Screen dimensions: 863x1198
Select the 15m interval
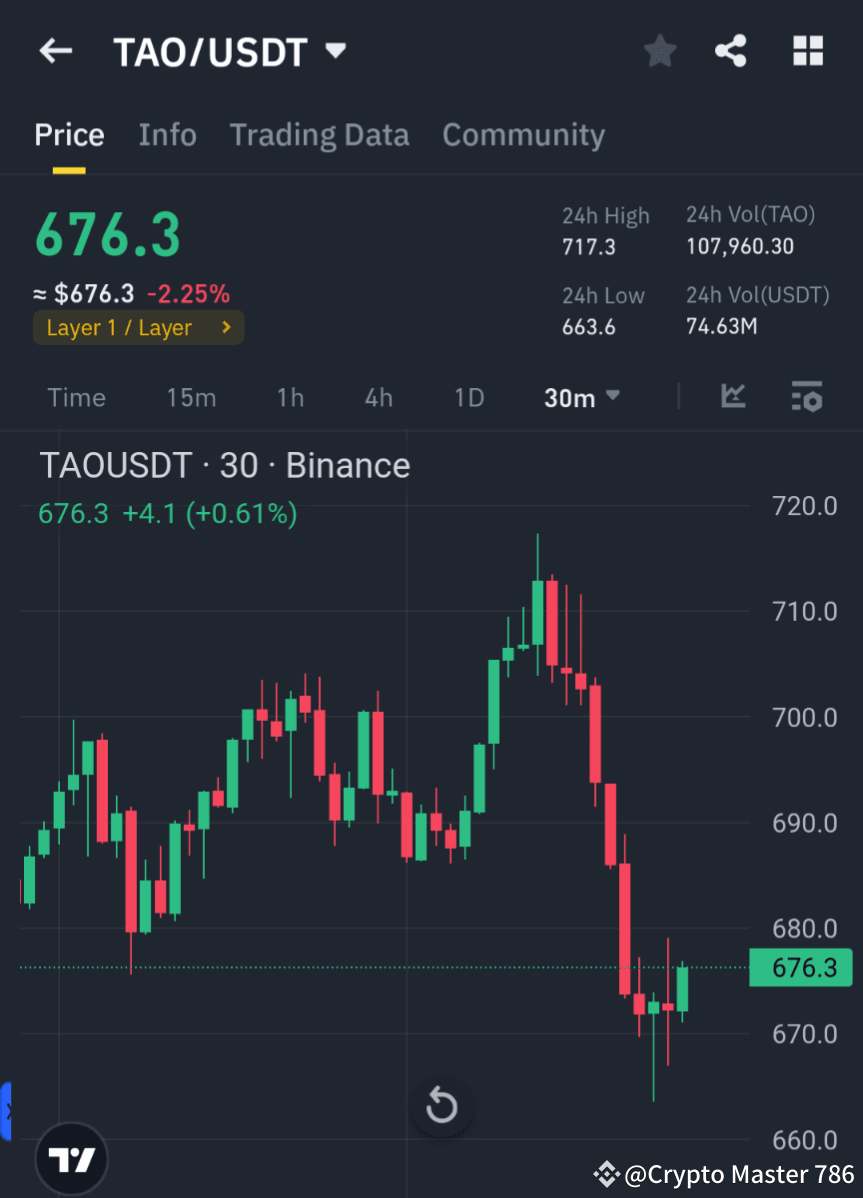click(x=191, y=398)
